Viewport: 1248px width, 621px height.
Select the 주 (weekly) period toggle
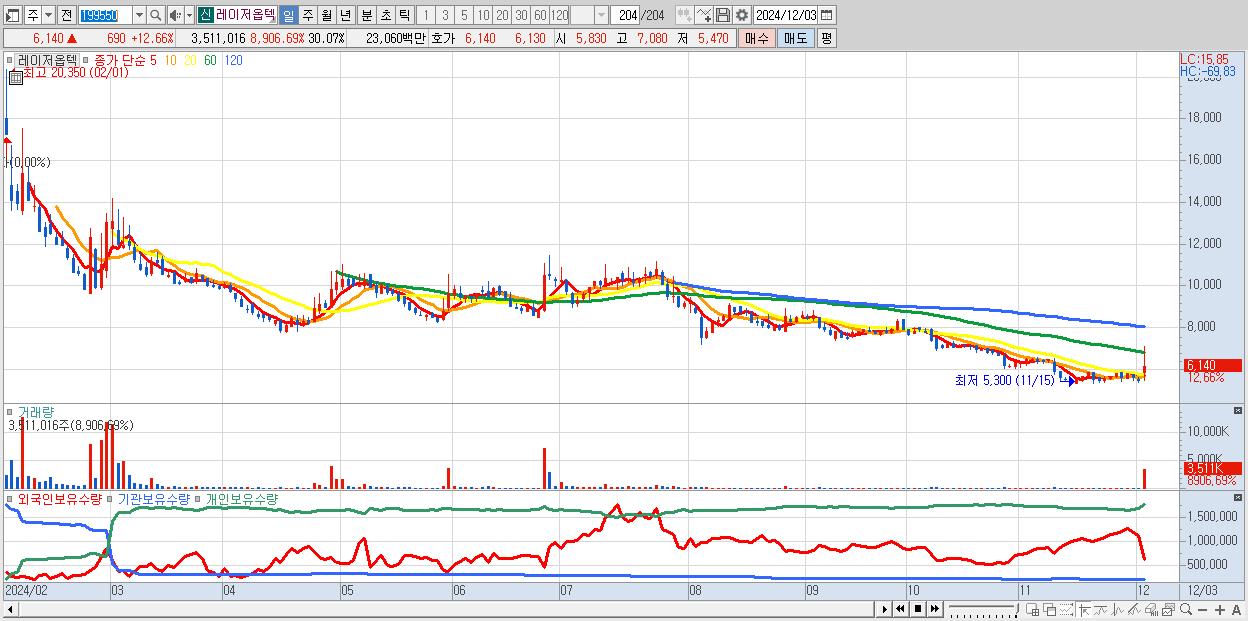point(307,15)
